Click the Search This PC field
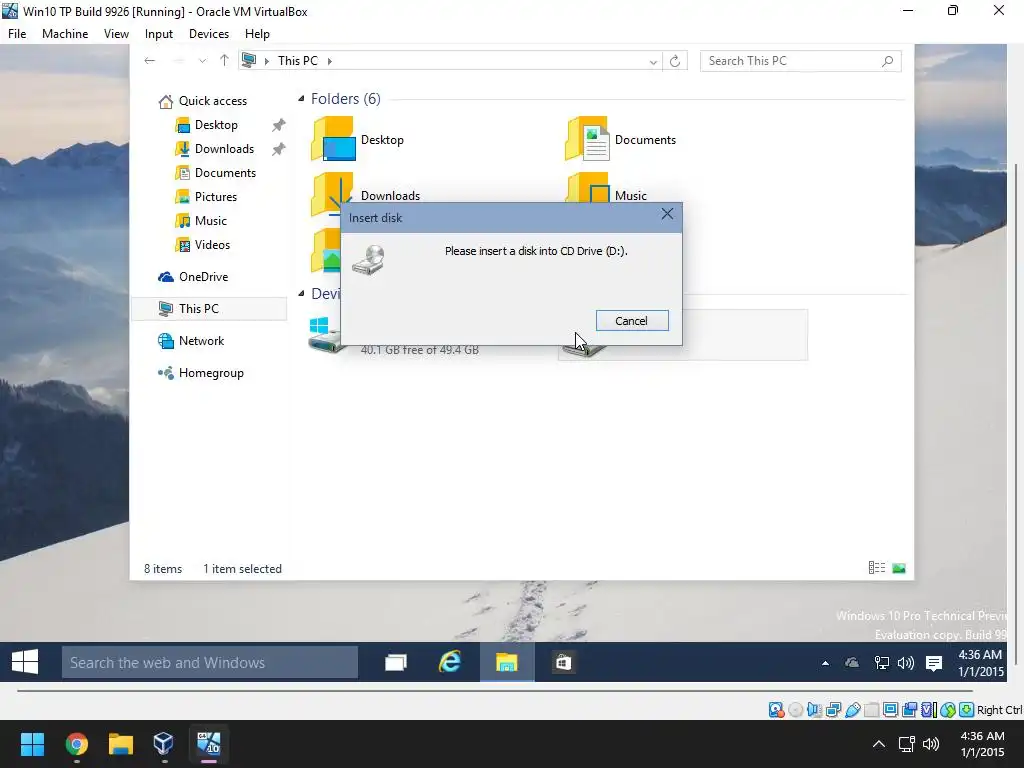The image size is (1024, 768). coord(800,61)
